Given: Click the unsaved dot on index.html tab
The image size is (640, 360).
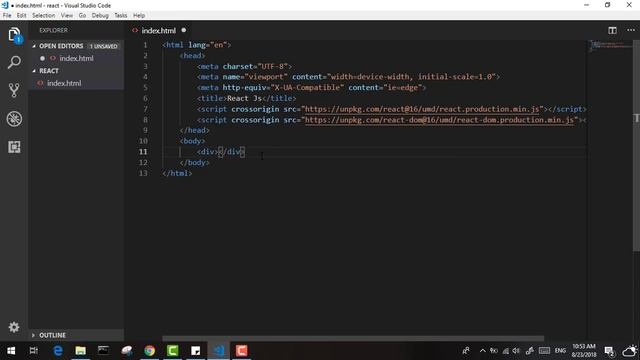Looking at the screenshot, I should [x=184, y=30].
